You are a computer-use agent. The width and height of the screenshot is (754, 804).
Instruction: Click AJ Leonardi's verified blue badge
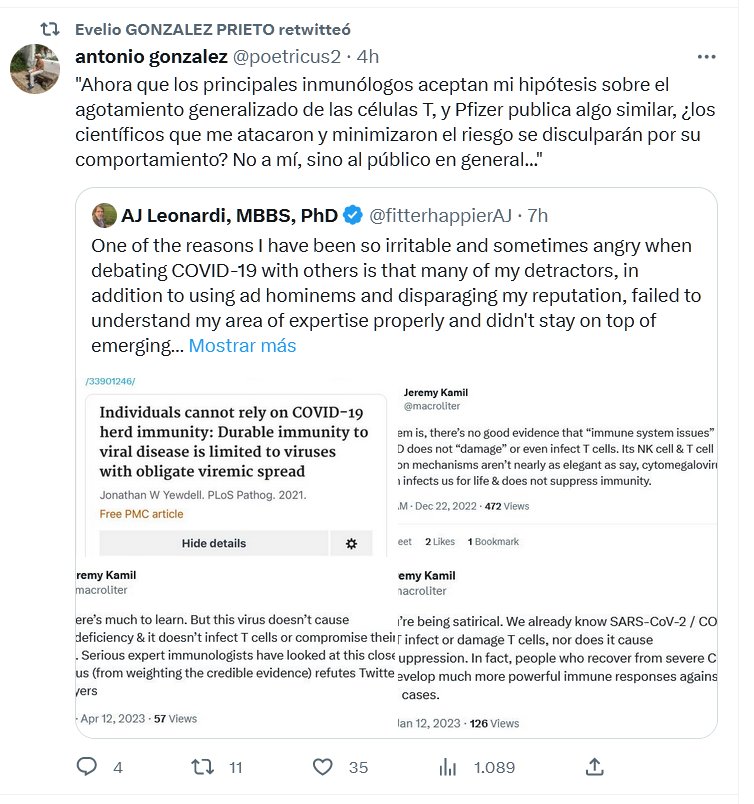353,215
